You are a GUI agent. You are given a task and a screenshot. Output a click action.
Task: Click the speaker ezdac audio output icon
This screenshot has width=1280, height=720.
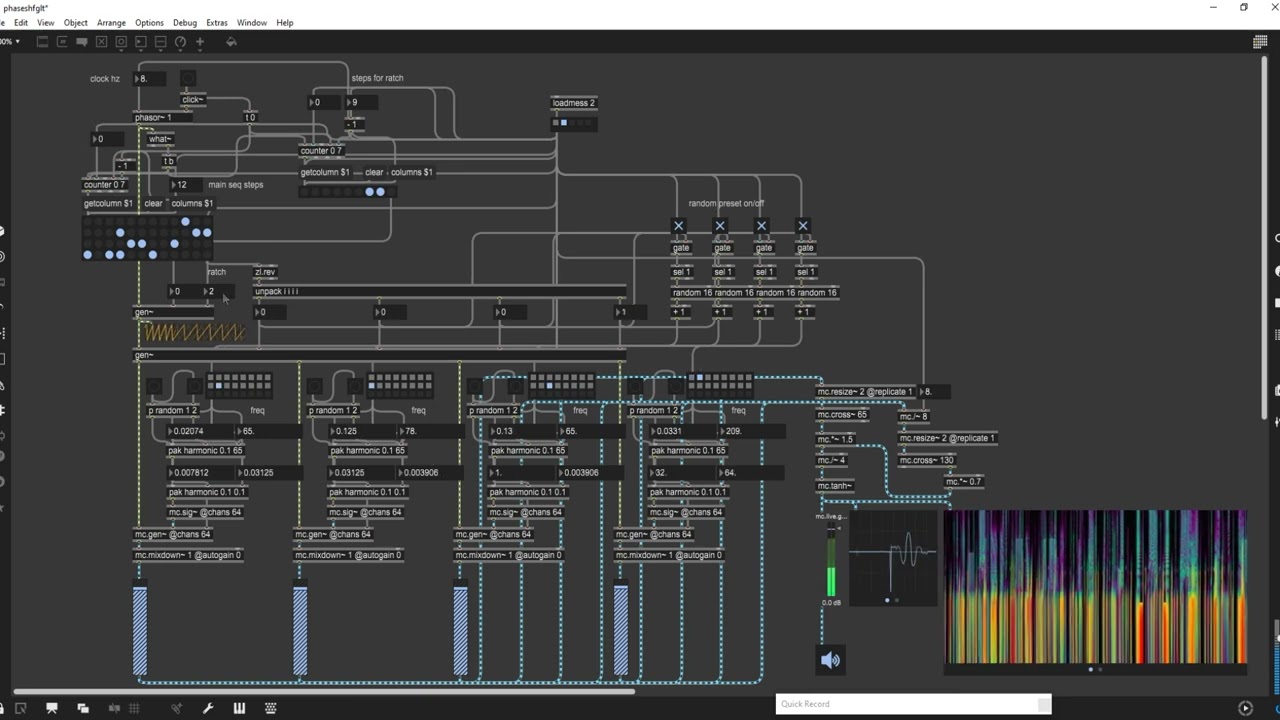830,660
